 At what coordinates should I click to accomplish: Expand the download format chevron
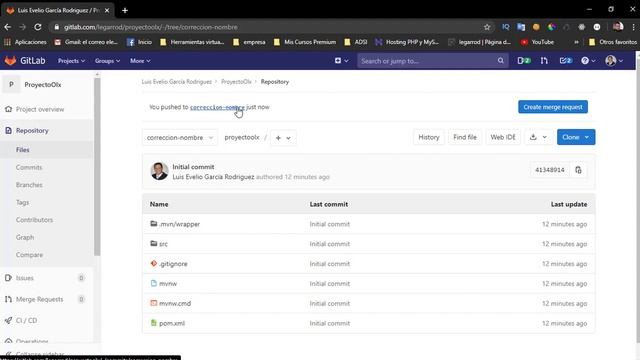pos(544,137)
